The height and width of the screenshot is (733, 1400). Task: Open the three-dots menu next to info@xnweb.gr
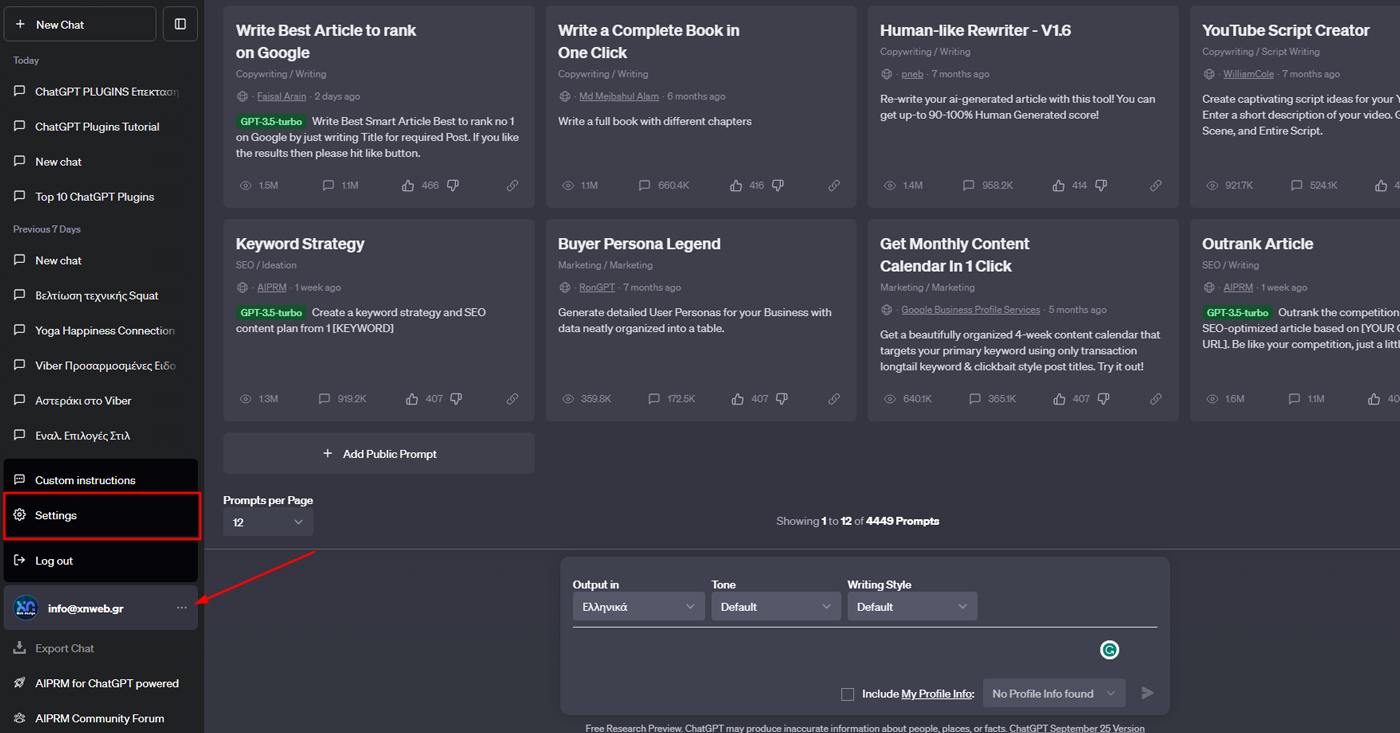tap(181, 608)
